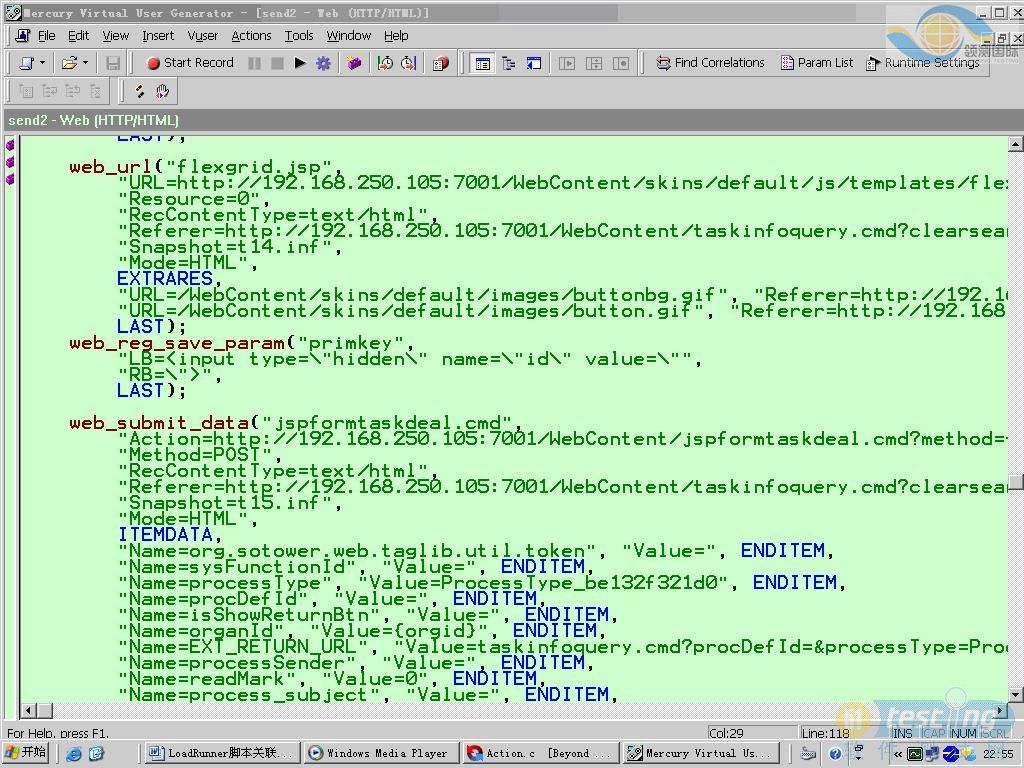Click the hand icon in second toolbar
Viewport: 1024px width, 768px height.
tap(162, 91)
